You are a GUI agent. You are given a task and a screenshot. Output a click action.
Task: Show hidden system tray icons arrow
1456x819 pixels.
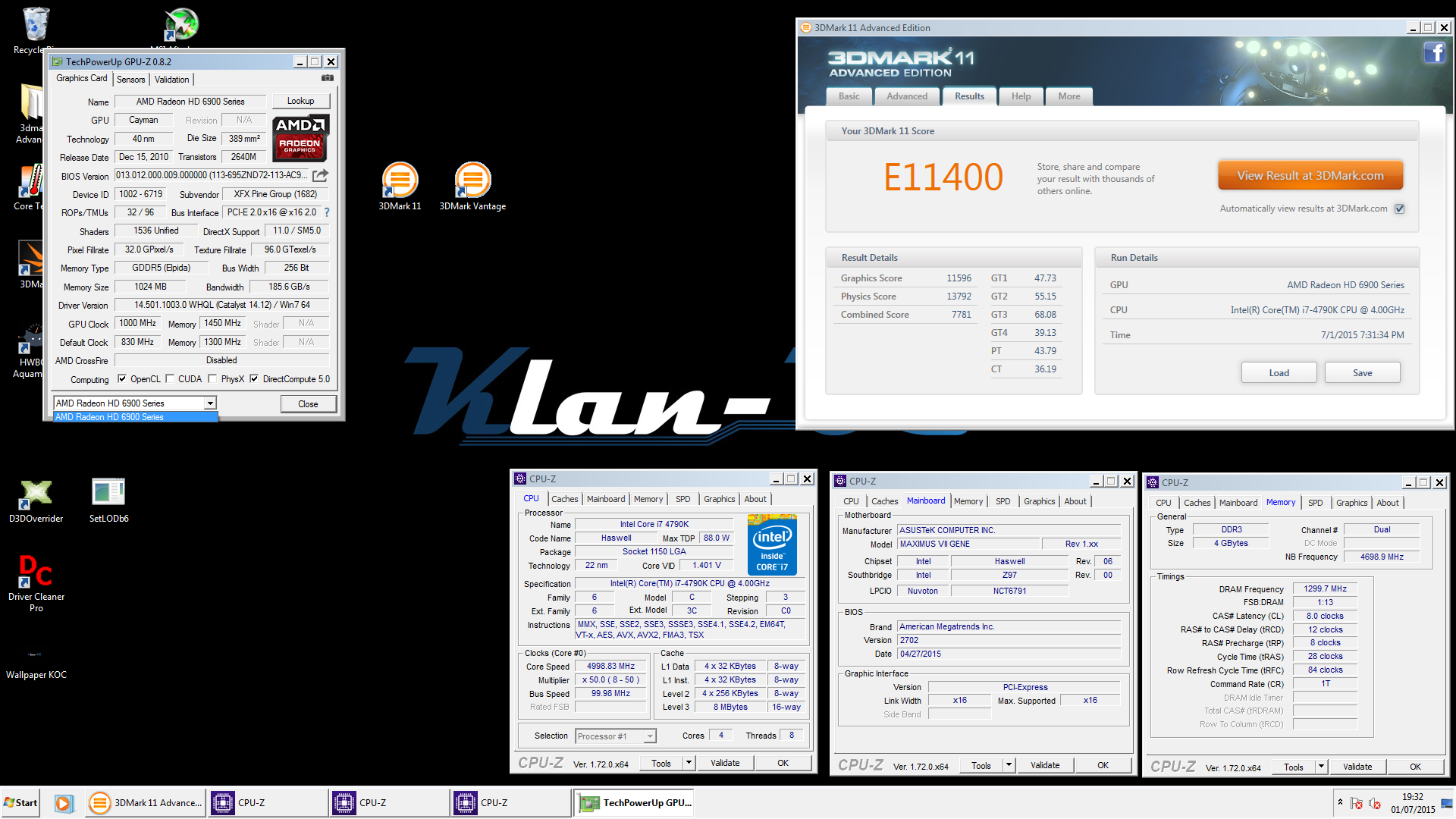1340,802
